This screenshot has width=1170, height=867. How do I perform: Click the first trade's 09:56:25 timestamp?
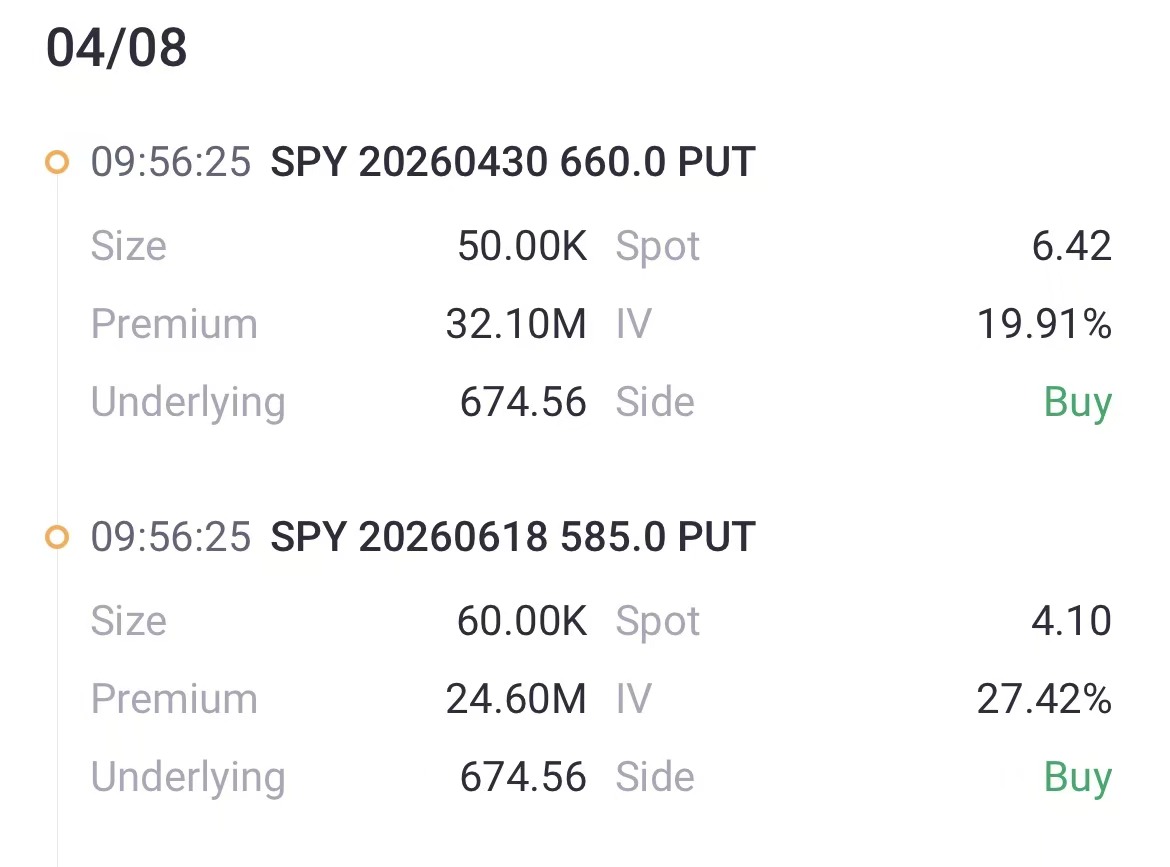[x=171, y=162]
